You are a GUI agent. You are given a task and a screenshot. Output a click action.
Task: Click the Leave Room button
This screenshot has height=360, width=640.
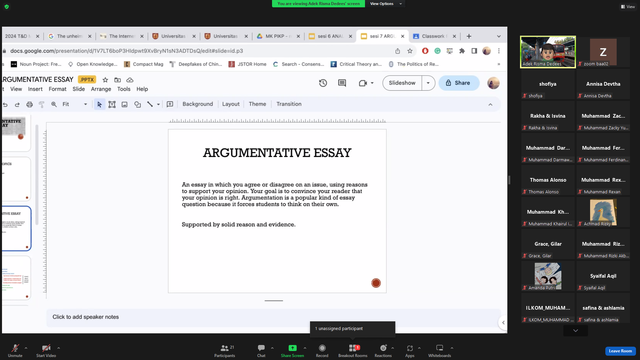click(620, 351)
